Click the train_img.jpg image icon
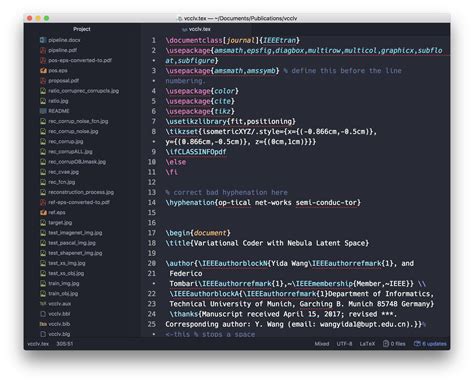Screen dimensions: 474x384 43,283
